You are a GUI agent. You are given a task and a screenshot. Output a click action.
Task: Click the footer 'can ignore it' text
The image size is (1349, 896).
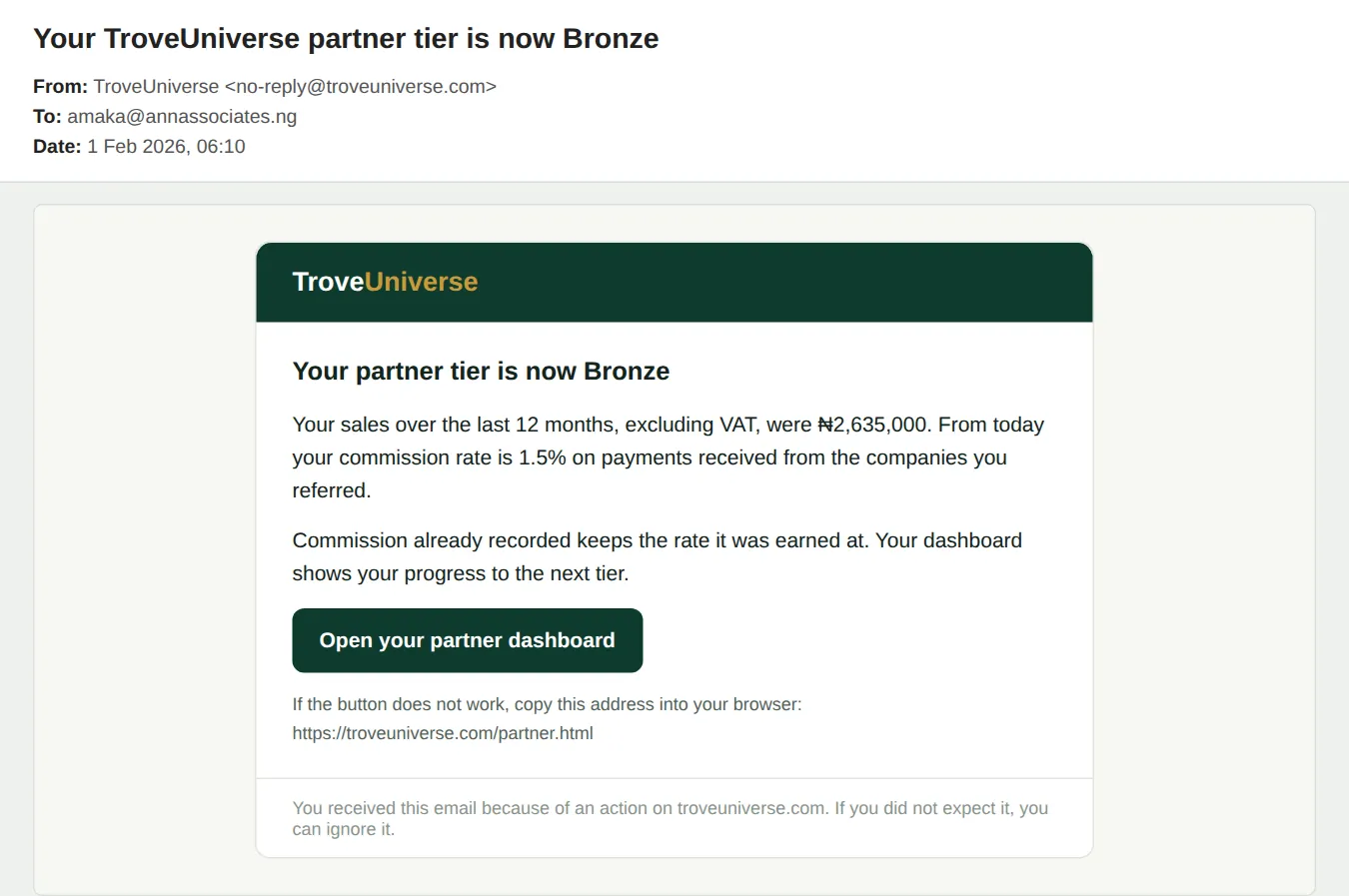point(343,829)
